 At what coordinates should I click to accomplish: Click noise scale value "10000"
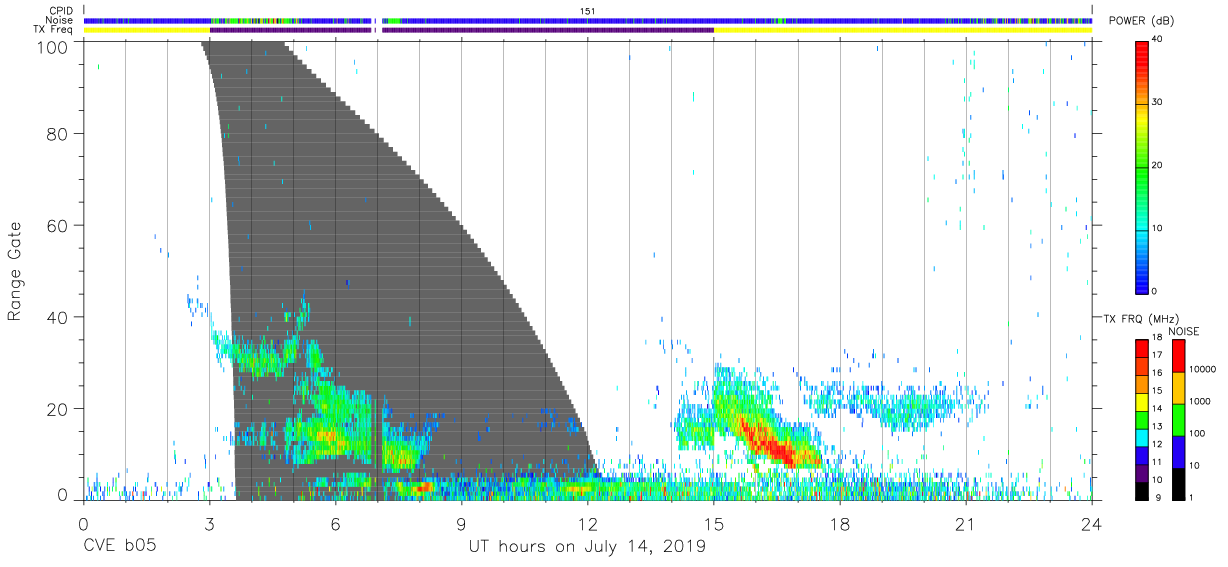(1204, 369)
